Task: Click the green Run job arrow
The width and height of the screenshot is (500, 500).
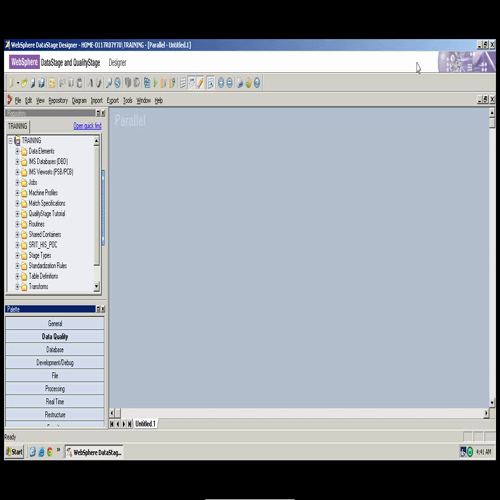Action: 155,83
